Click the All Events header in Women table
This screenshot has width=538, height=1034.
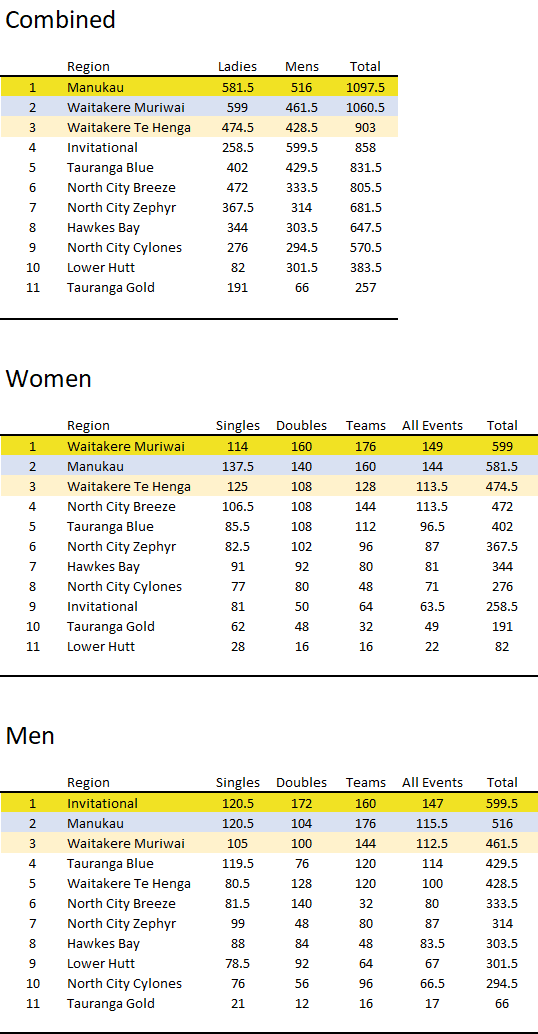[x=433, y=426]
